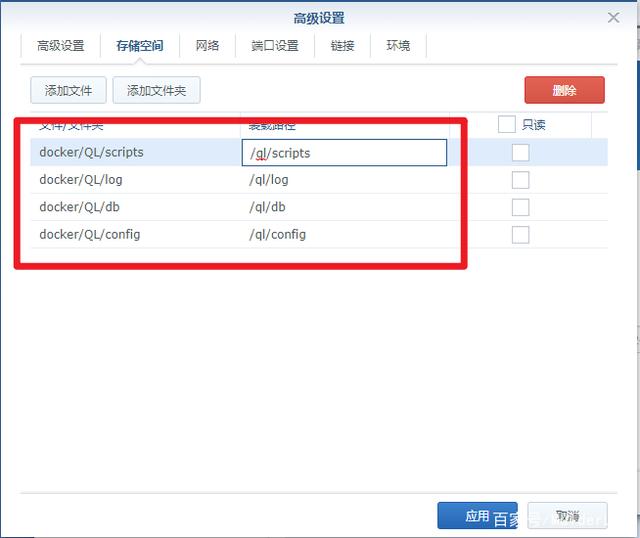Open the 网络 tab
The height and width of the screenshot is (538, 640).
[x=207, y=45]
